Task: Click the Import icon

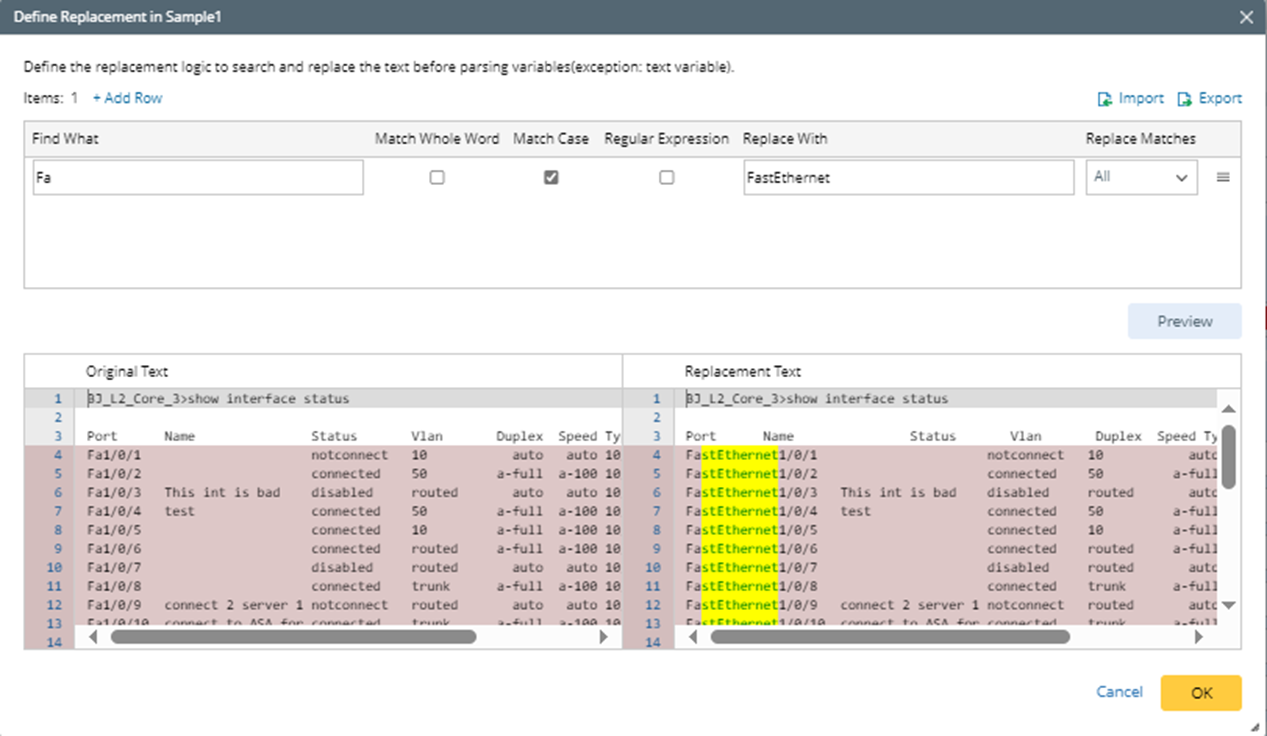Action: (x=1105, y=99)
